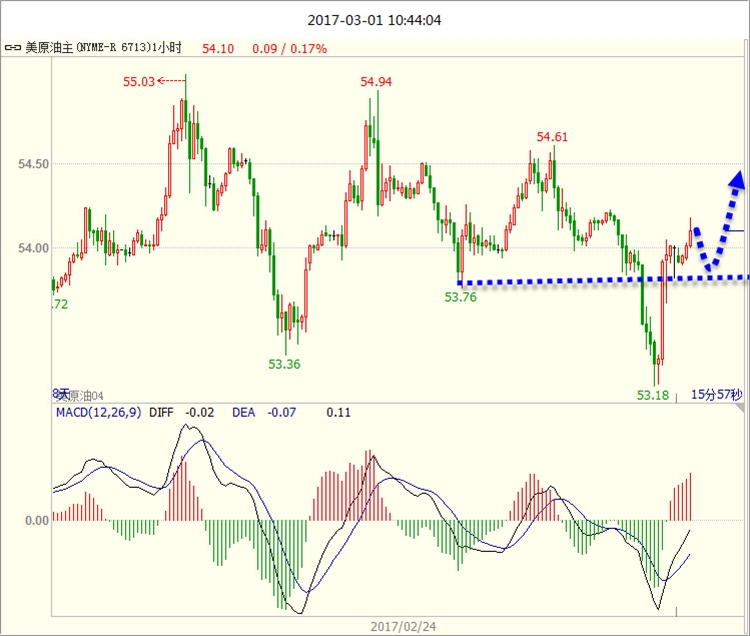Screen dimensions: 750x636
Task: Click the corner triangle of MACD panel
Action: [x=740, y=408]
